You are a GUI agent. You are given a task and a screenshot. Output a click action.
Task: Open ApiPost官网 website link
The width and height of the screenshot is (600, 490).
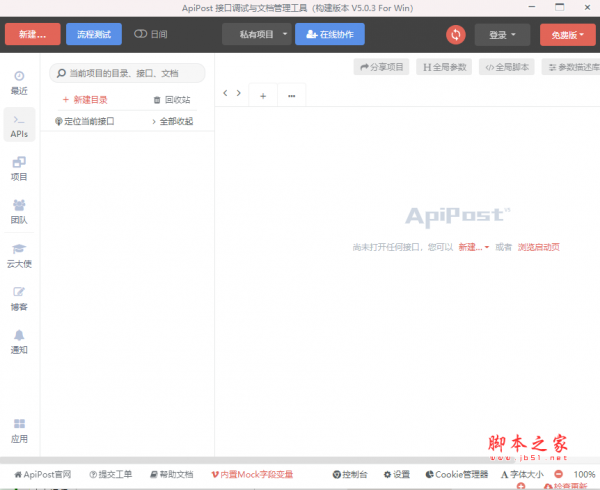[x=43, y=474]
